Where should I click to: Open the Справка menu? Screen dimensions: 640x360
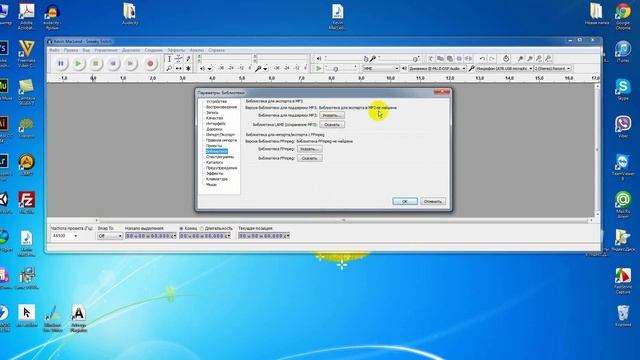click(216, 50)
